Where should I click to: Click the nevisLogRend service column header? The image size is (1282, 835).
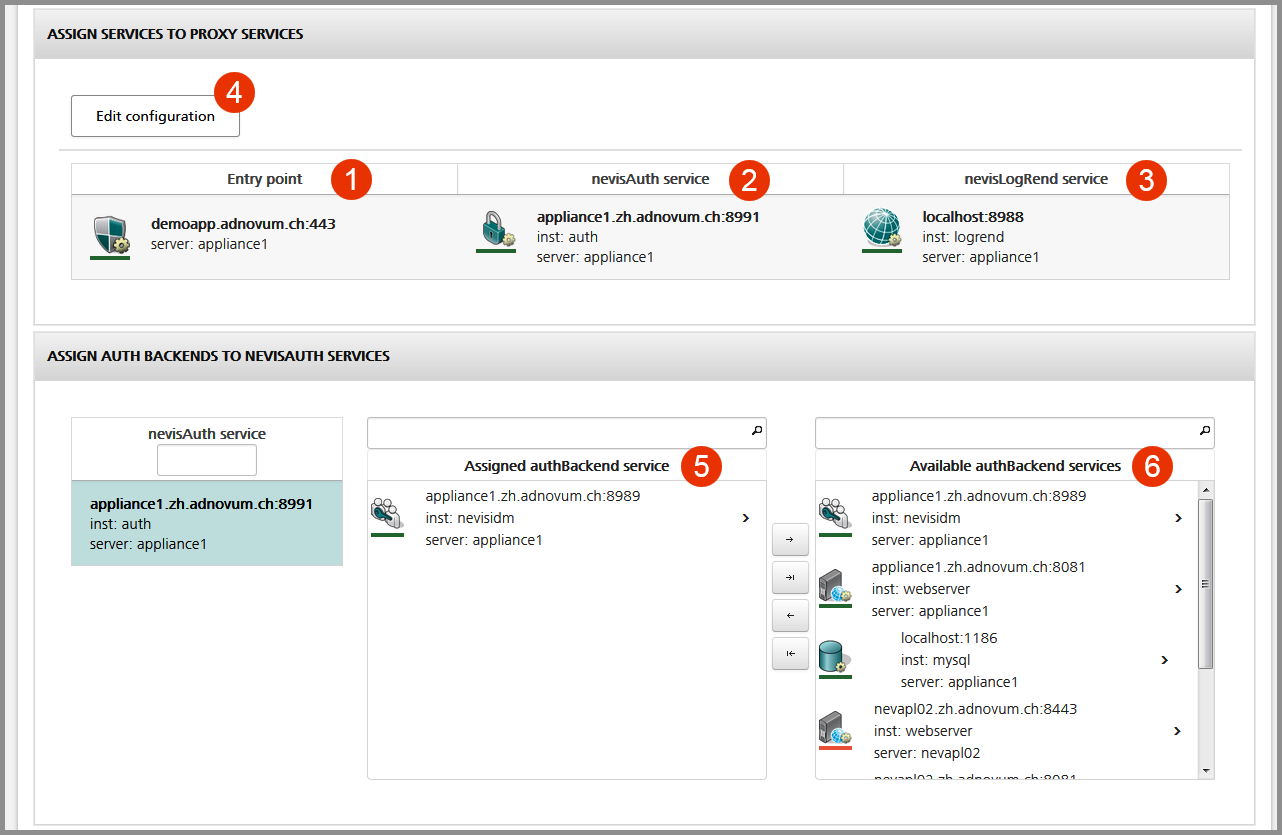click(x=1037, y=179)
